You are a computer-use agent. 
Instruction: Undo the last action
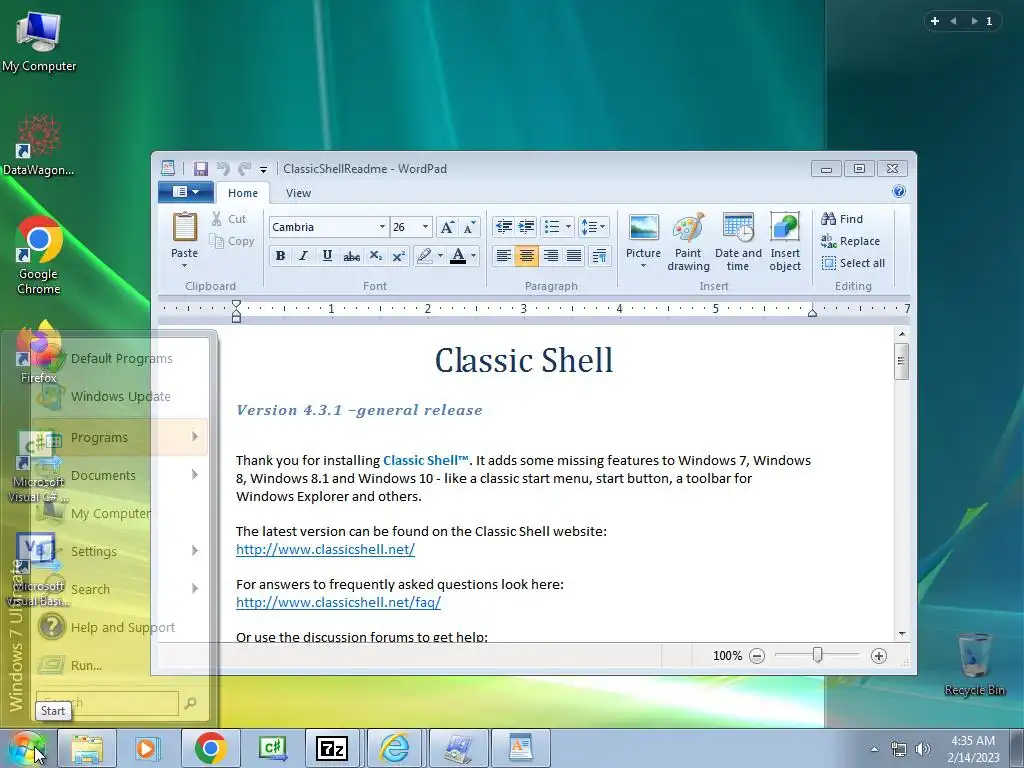point(223,168)
